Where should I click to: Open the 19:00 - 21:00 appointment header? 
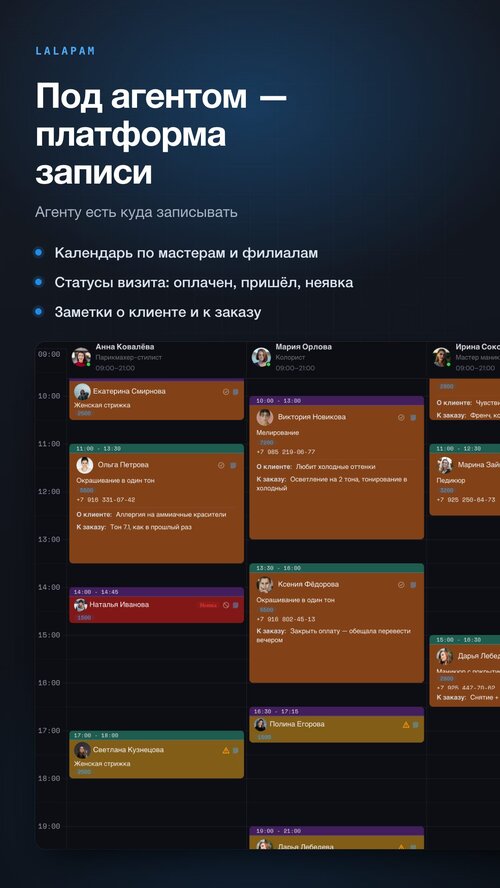click(336, 831)
